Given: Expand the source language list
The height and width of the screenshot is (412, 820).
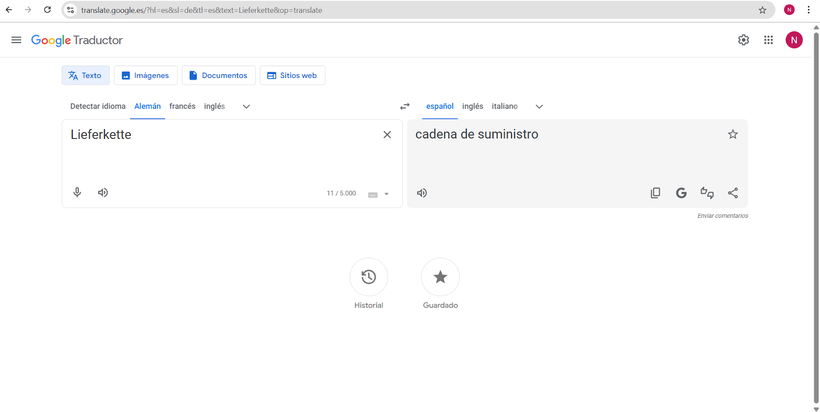Looking at the screenshot, I should click(x=246, y=107).
